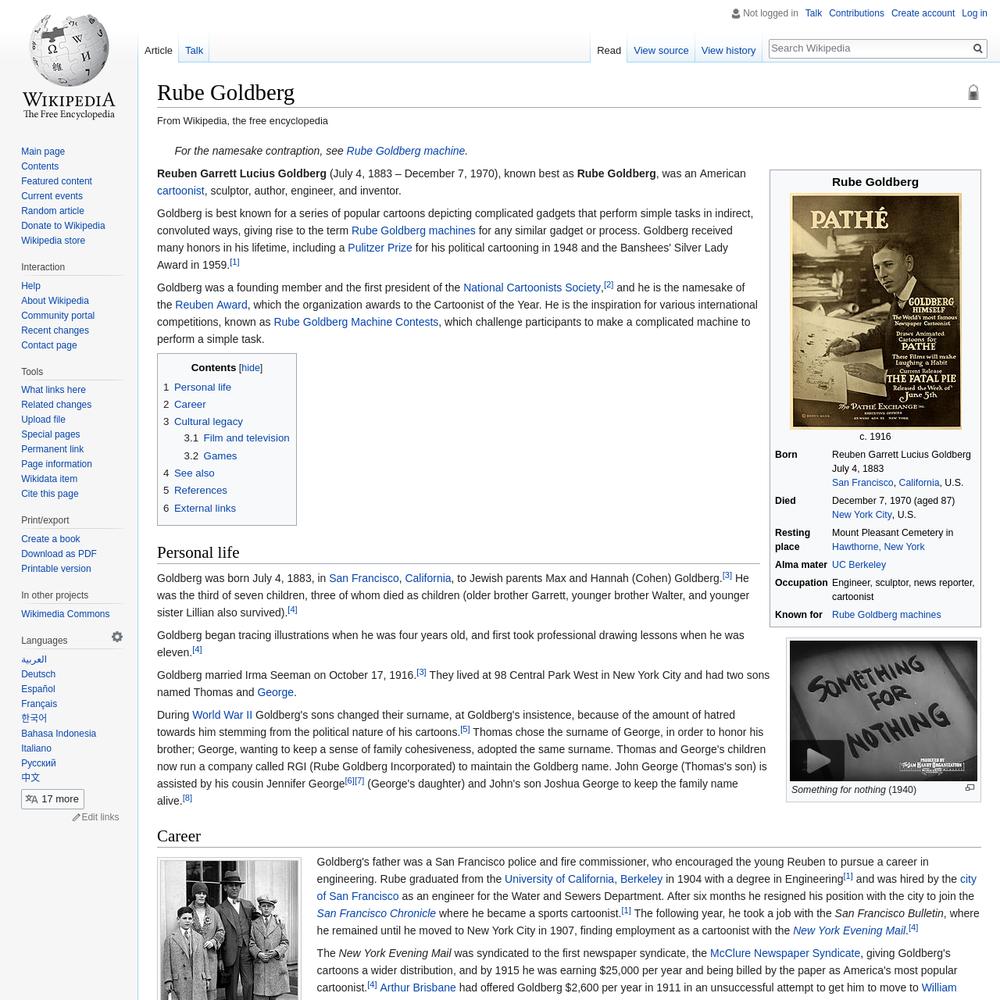Switch to the Talk tab

(x=194, y=50)
